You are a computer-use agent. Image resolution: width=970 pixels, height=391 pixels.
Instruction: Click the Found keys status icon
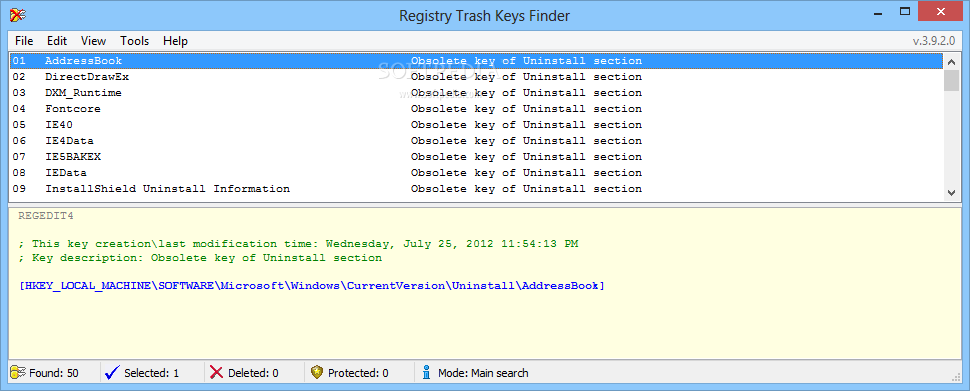click(18, 372)
